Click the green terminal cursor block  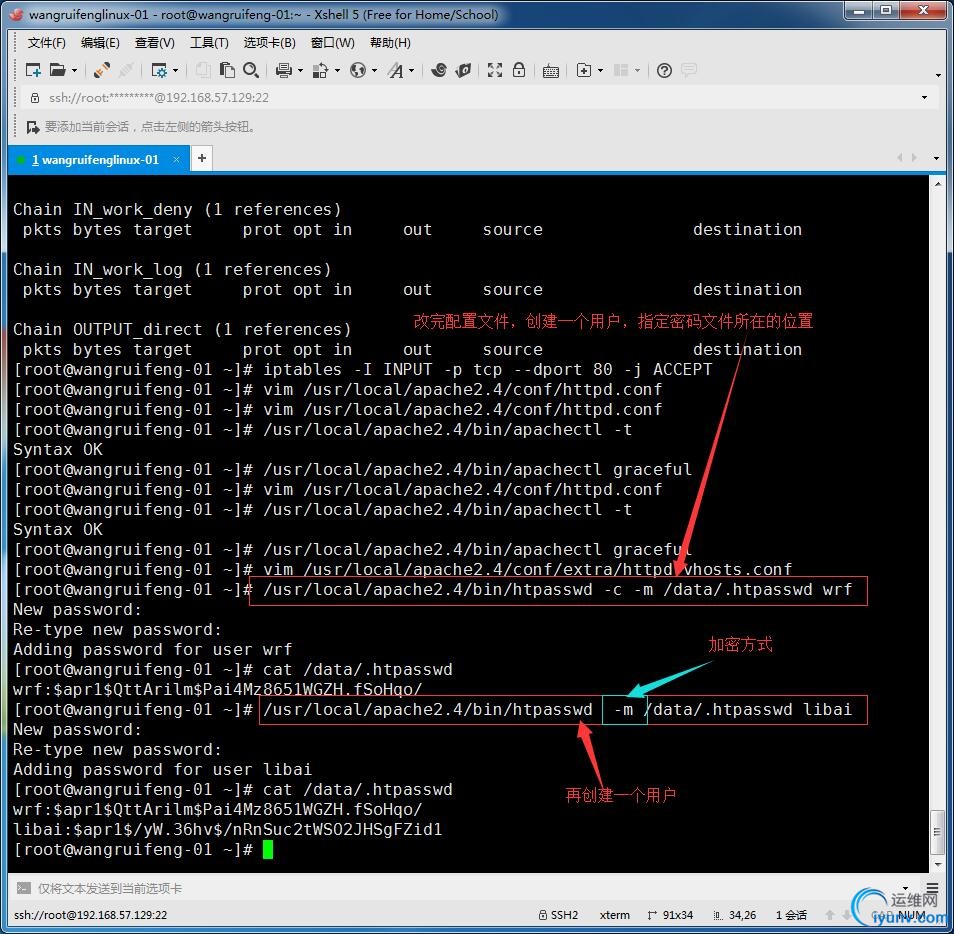(x=268, y=849)
